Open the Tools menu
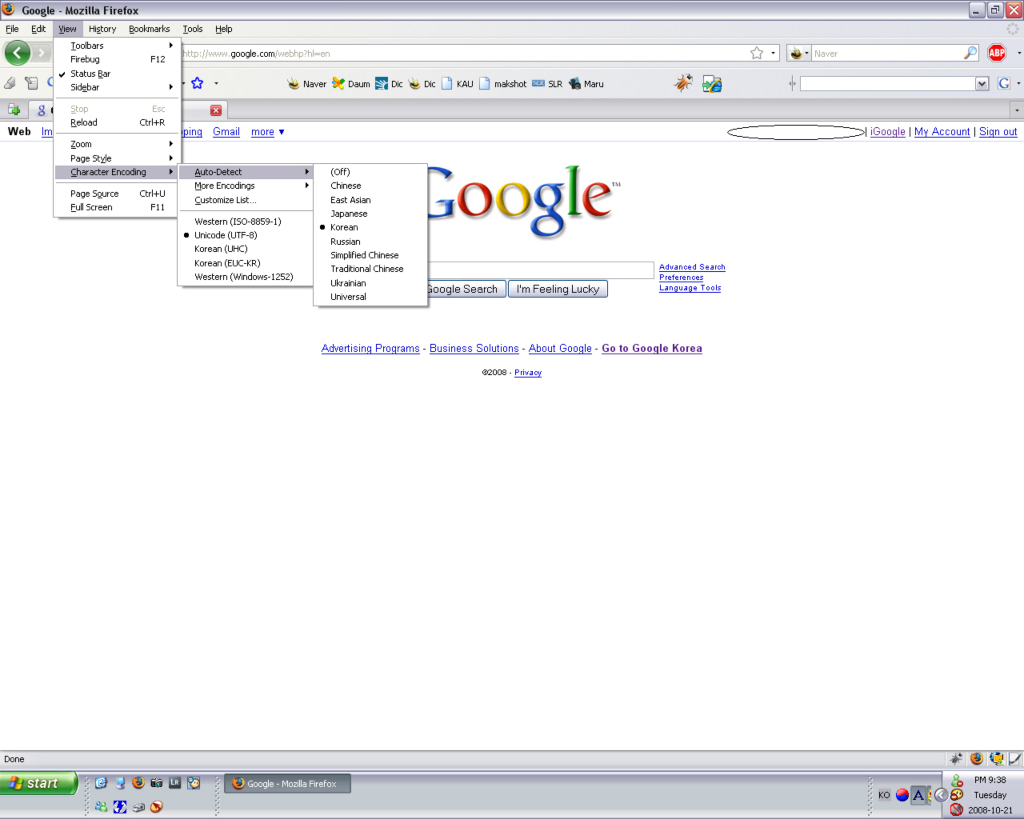This screenshot has height=819, width=1024. tap(193, 29)
